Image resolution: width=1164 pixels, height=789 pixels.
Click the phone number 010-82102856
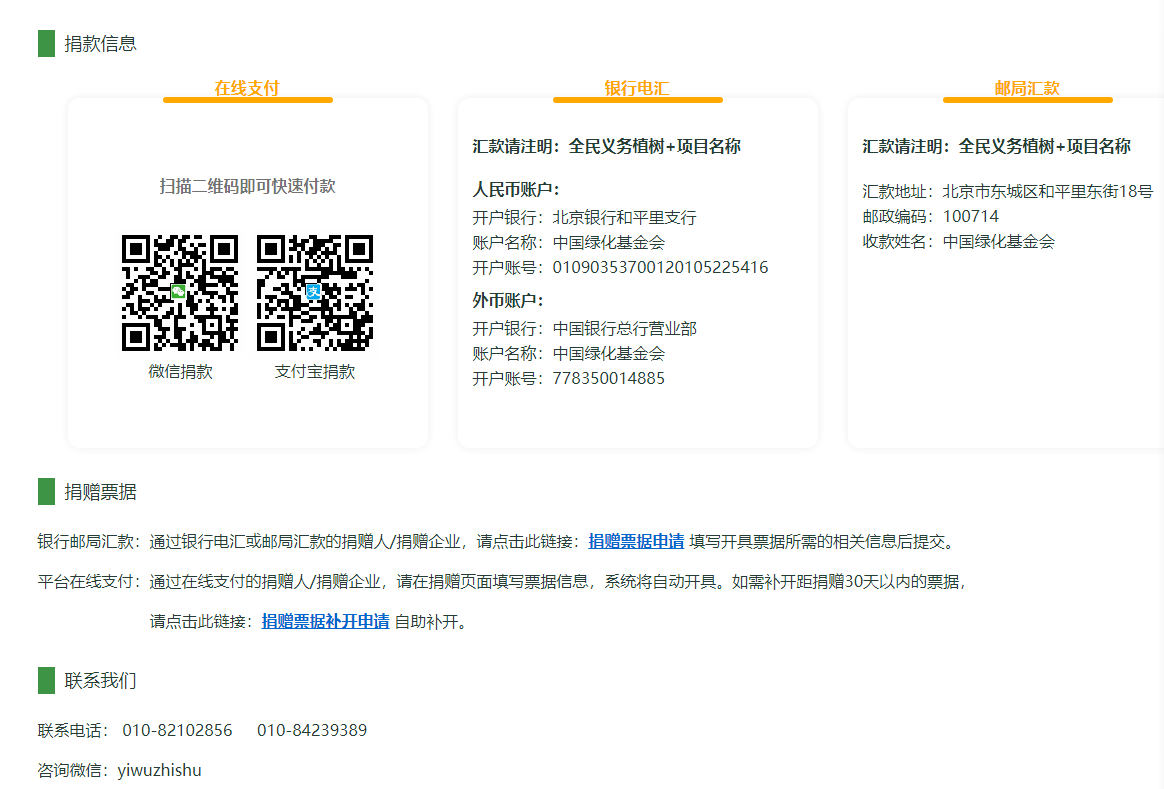coord(177,730)
